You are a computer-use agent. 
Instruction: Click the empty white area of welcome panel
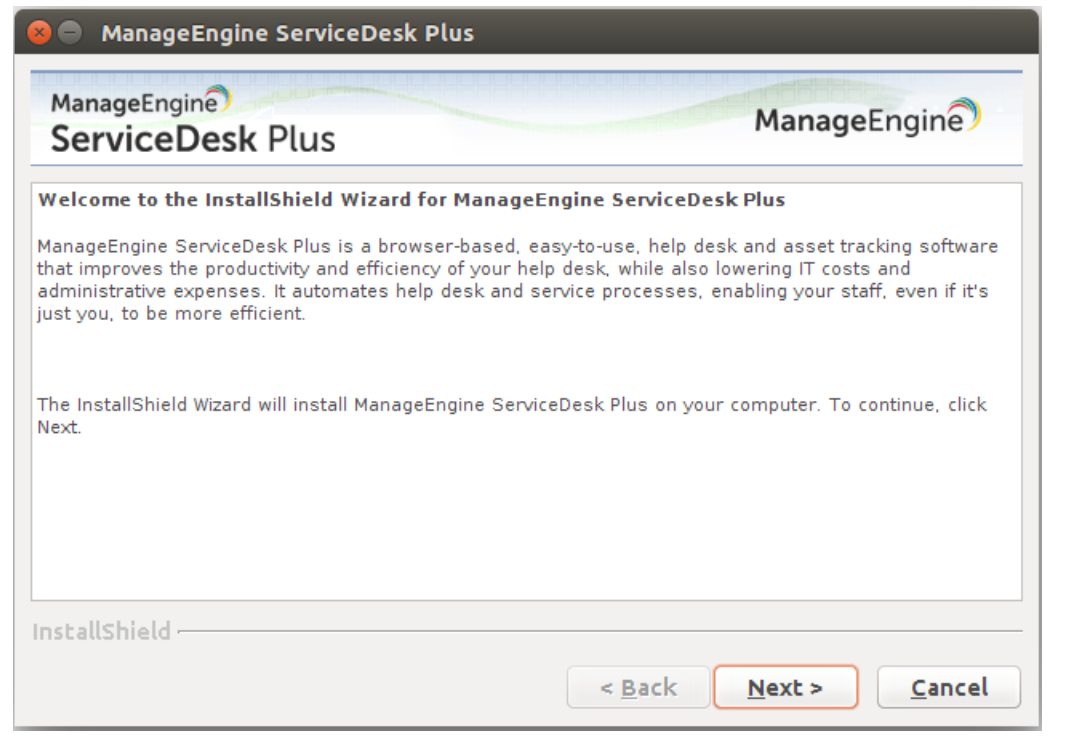(x=526, y=520)
